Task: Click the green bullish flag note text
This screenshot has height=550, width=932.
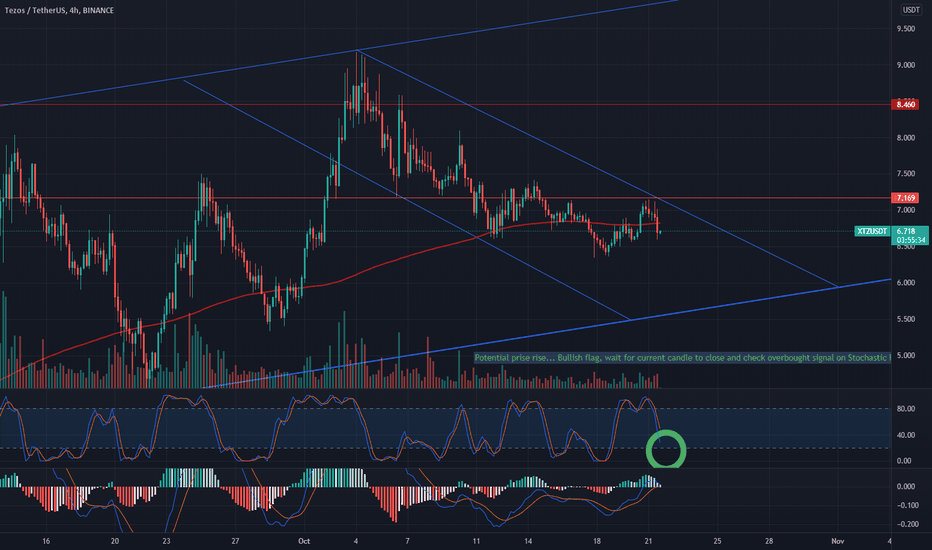Action: click(x=682, y=358)
